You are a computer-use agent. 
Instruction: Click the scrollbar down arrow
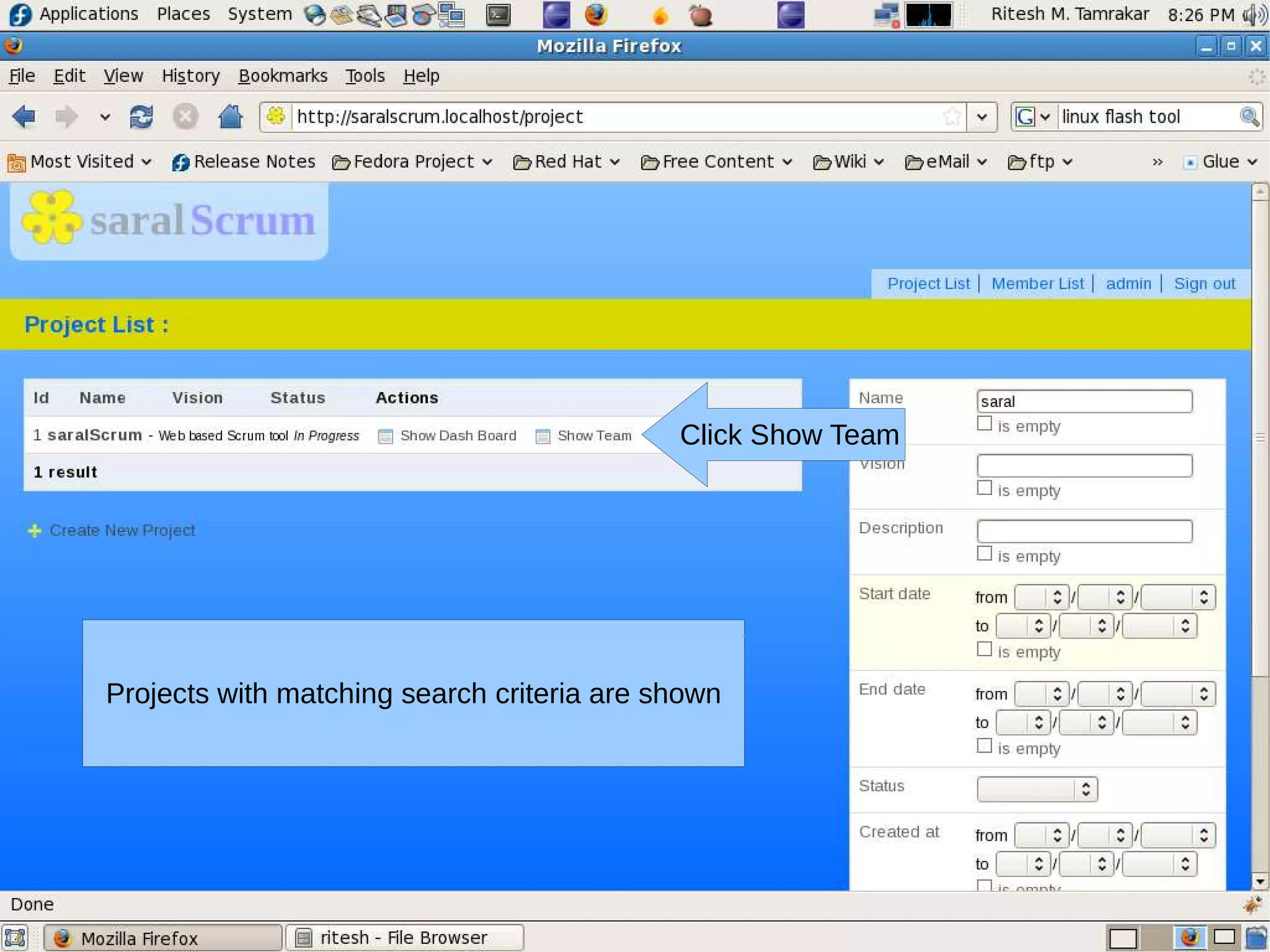click(x=1259, y=881)
